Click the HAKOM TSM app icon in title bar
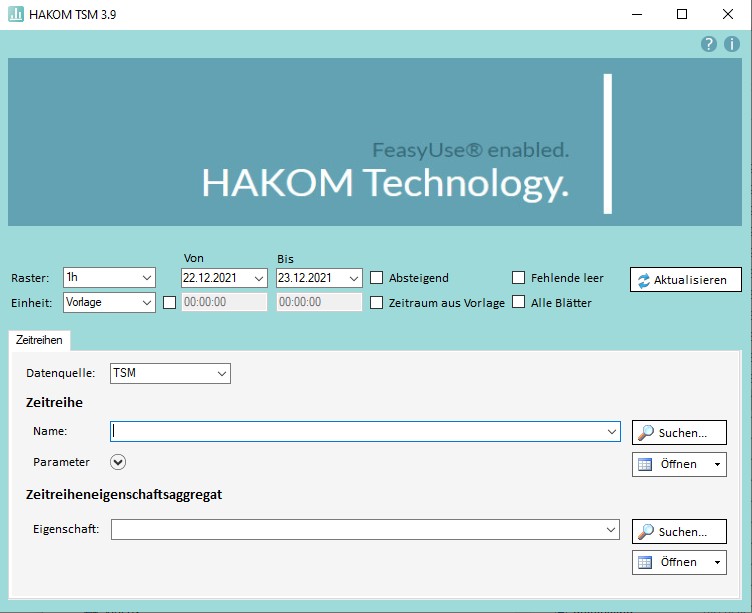Viewport: 752px width, 613px height. [16, 14]
